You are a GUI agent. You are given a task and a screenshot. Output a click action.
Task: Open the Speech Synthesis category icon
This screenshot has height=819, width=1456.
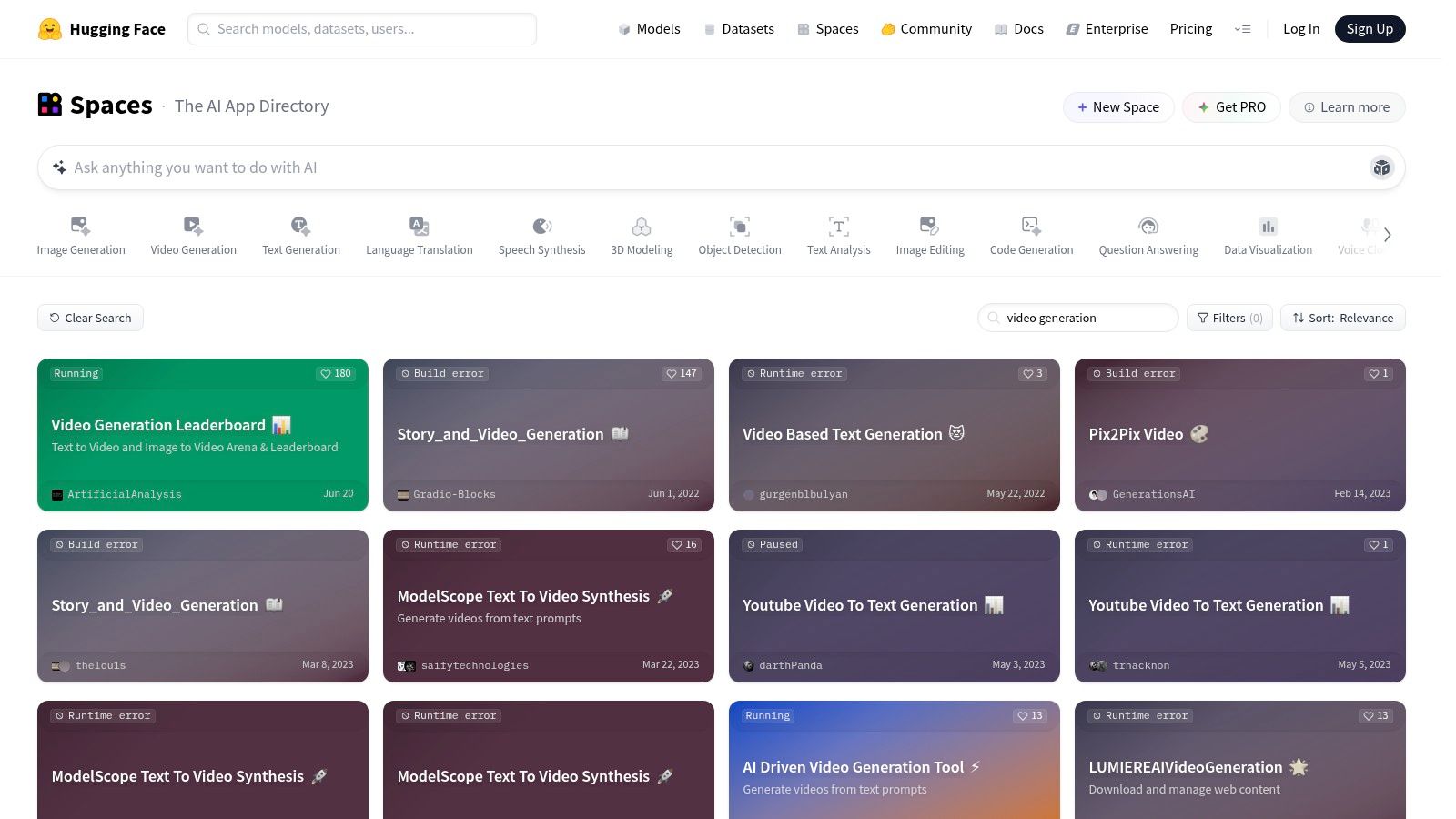point(541,226)
